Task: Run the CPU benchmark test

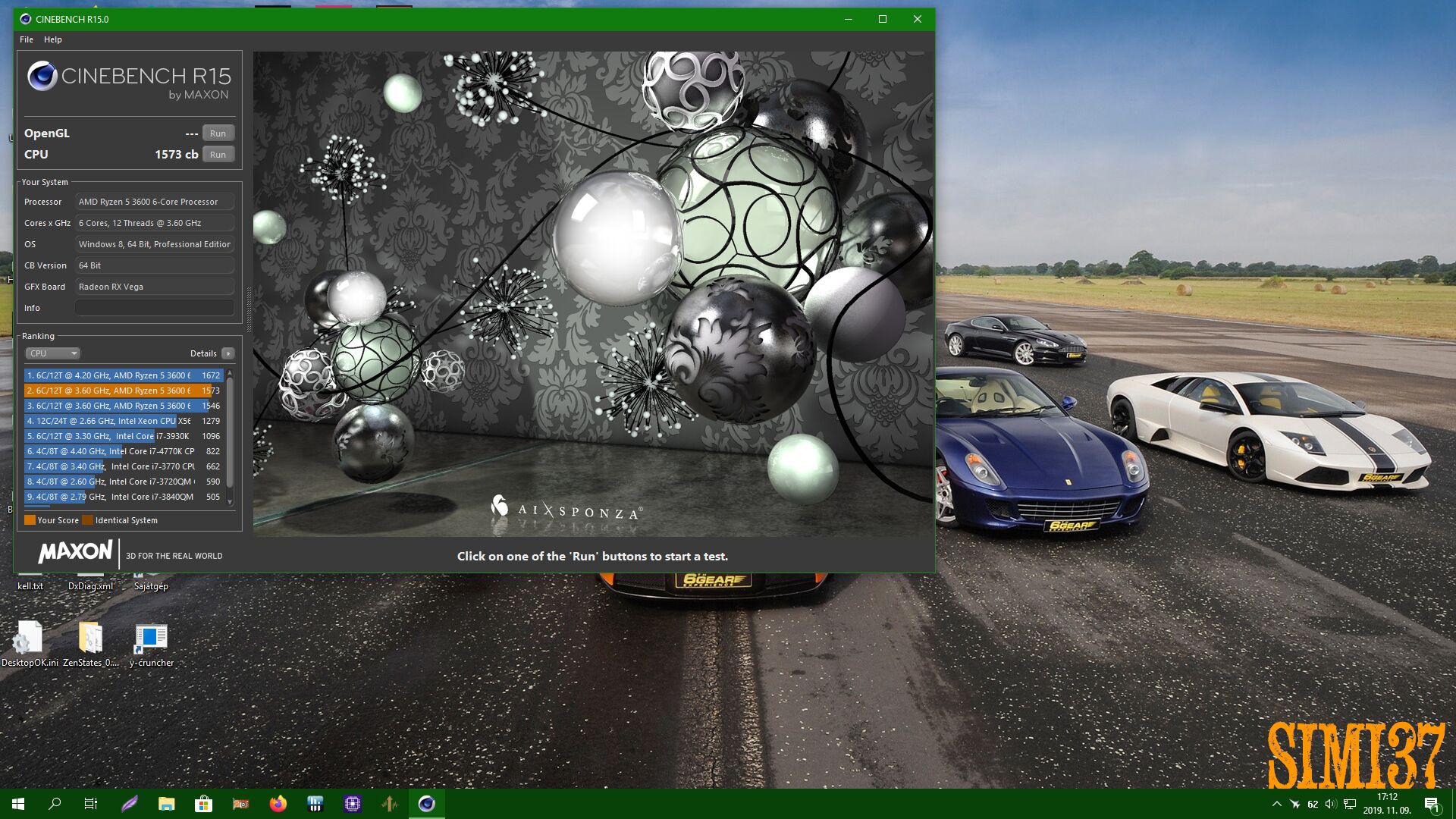Action: pyautogui.click(x=218, y=154)
